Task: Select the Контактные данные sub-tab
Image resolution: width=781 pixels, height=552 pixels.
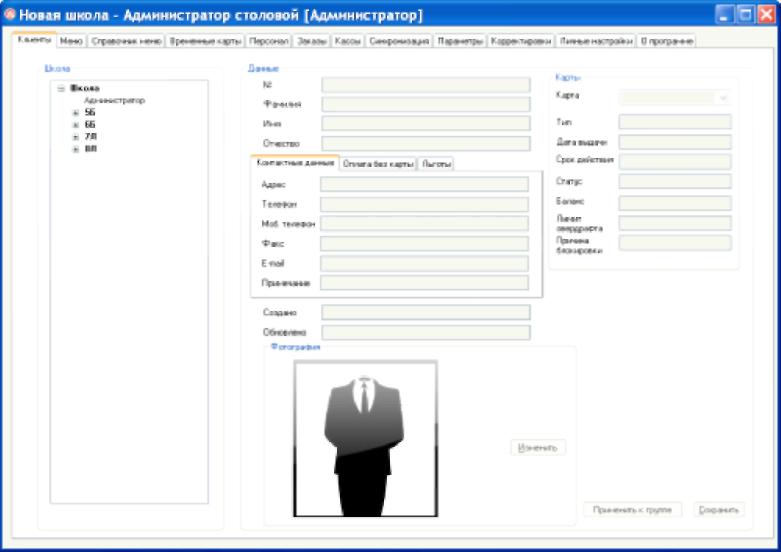Action: 295,162
